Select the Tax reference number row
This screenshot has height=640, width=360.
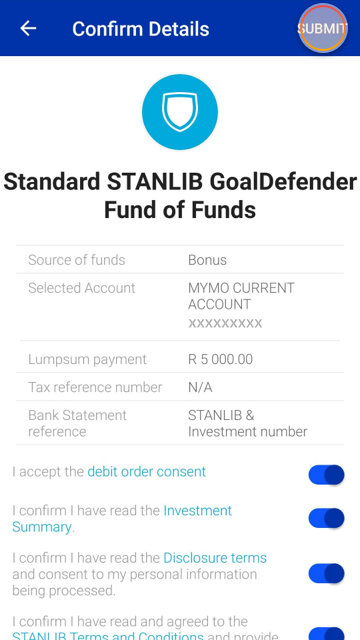180,387
